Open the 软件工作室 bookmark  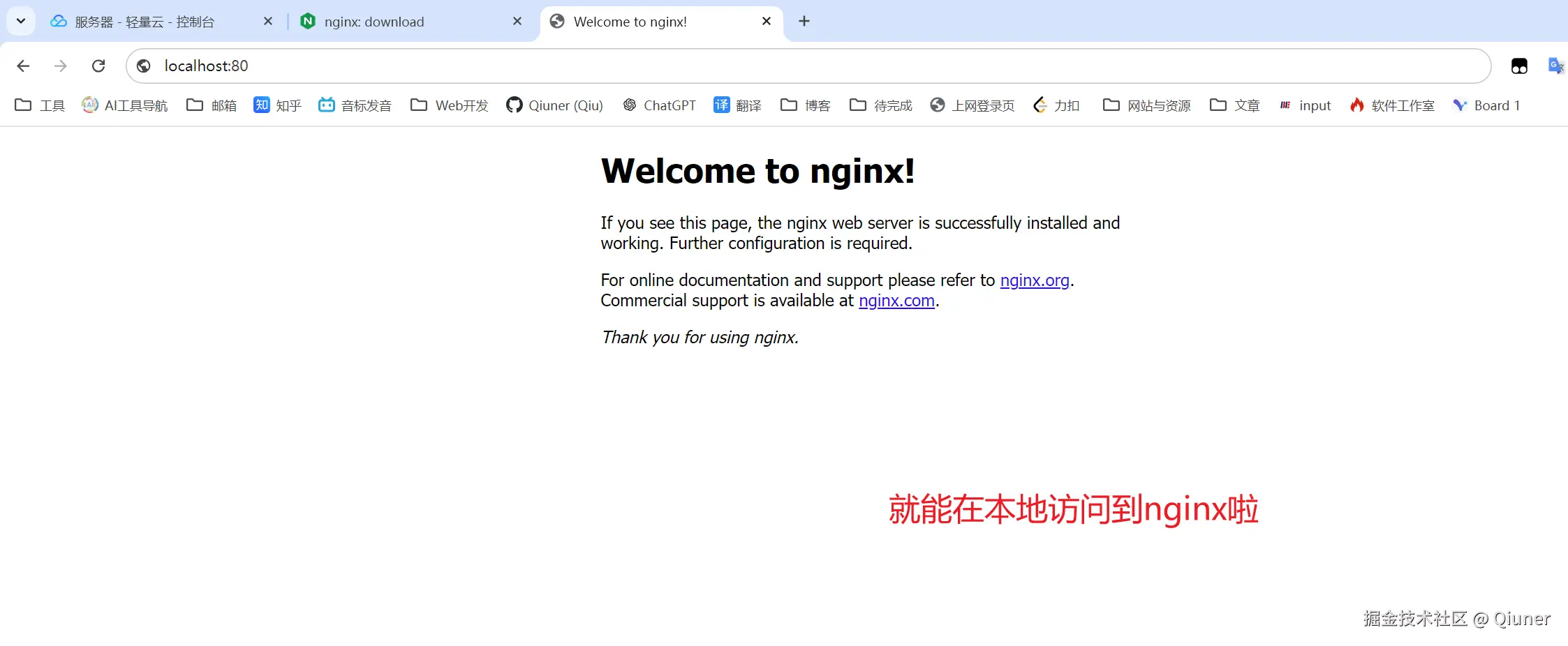(1392, 105)
